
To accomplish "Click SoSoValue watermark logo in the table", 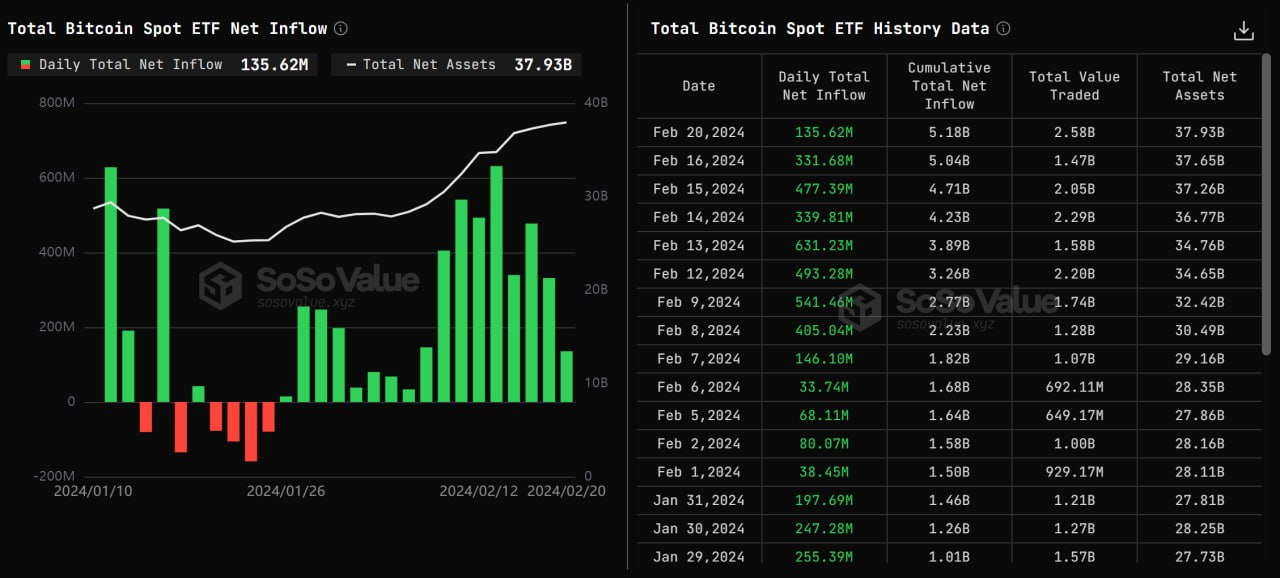I will click(860, 307).
